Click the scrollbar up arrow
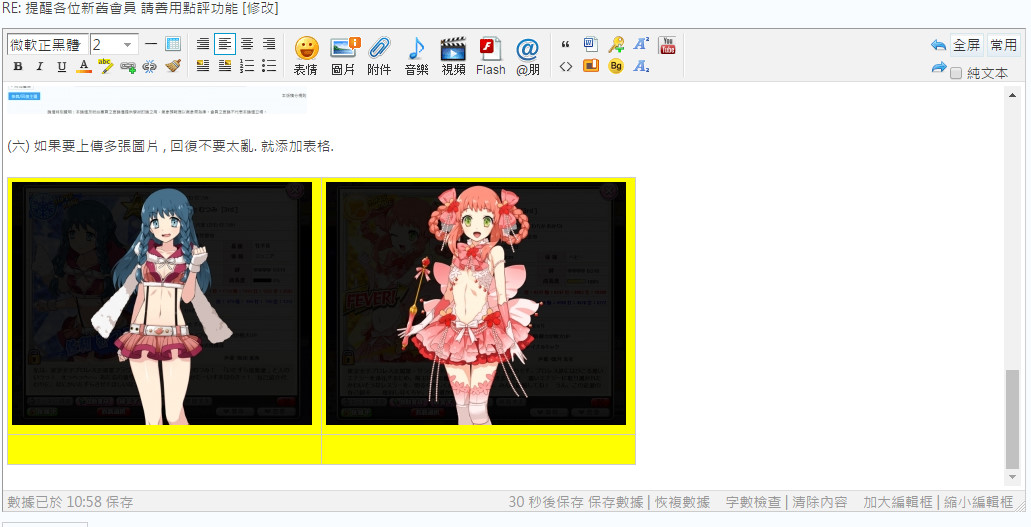The height and width of the screenshot is (527, 1031). click(1013, 95)
